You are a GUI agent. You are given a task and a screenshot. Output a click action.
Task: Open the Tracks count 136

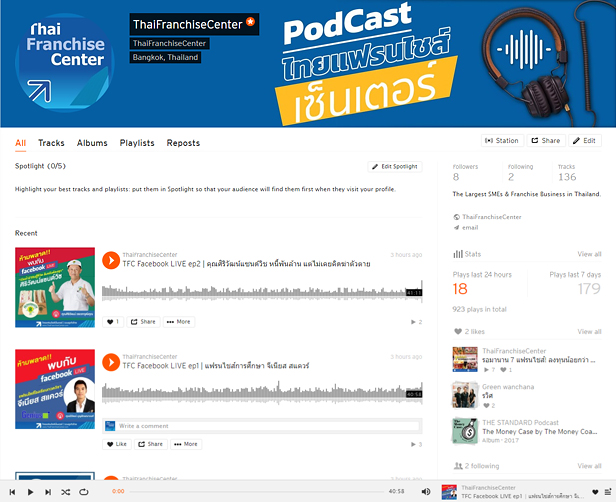coord(567,172)
